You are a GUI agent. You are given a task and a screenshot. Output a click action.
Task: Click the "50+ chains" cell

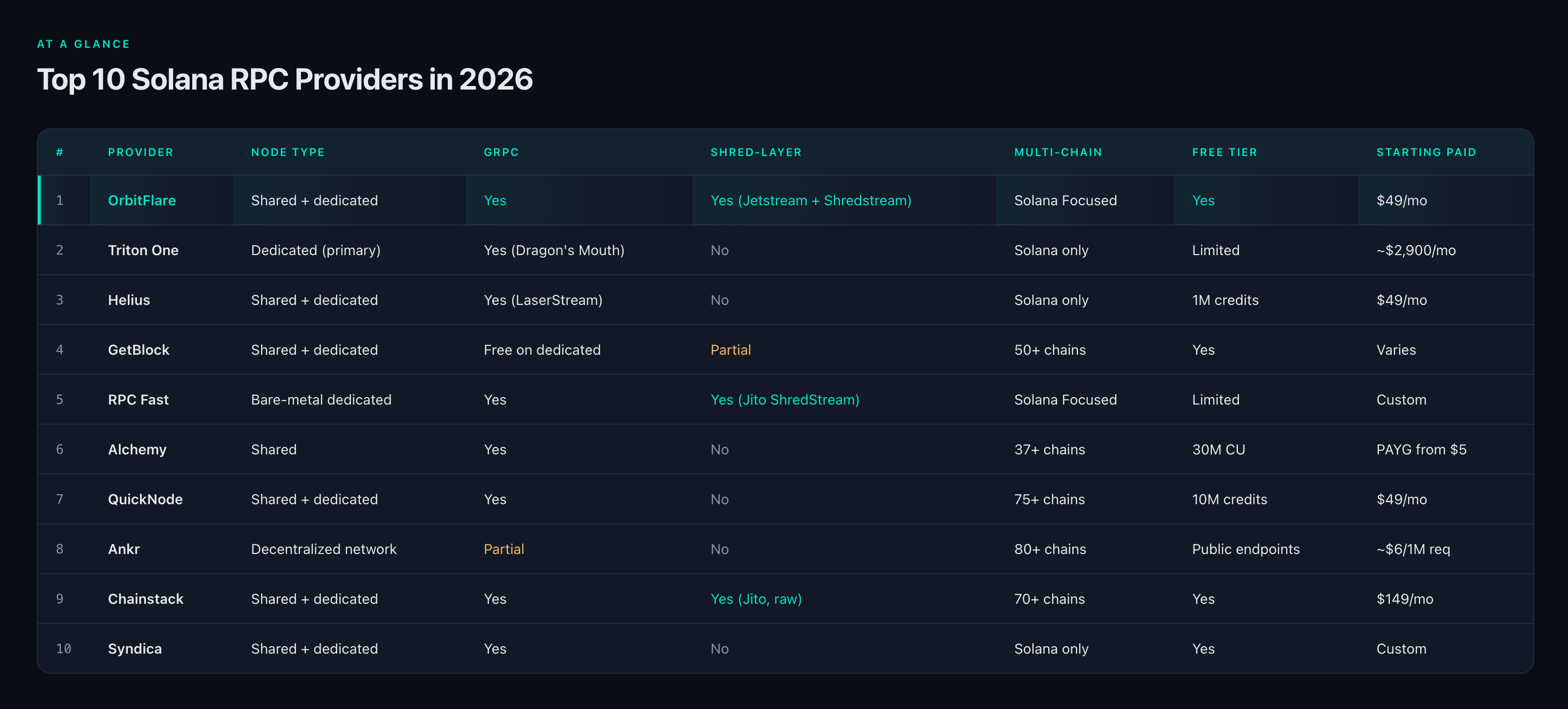(1050, 350)
